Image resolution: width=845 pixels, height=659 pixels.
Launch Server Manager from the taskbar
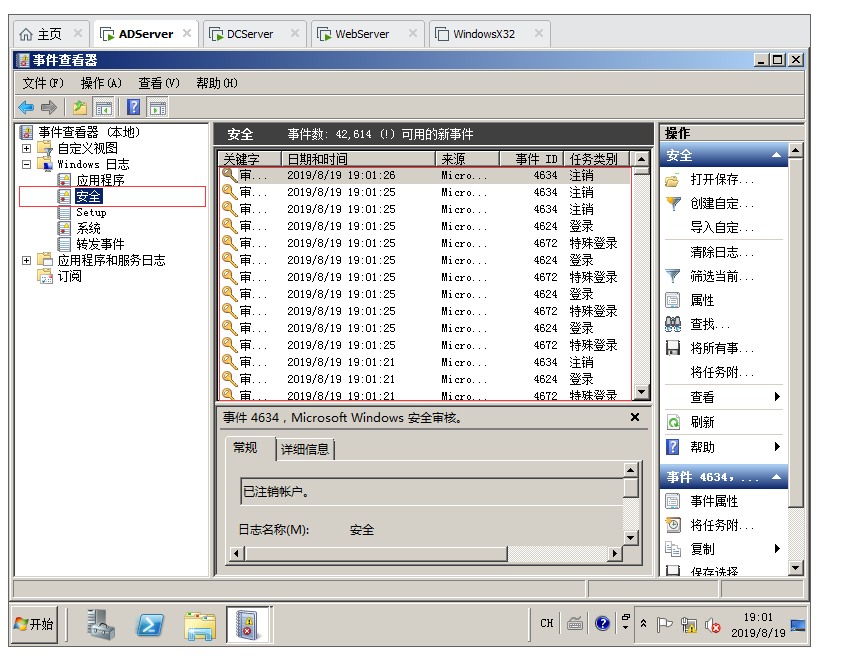click(101, 625)
